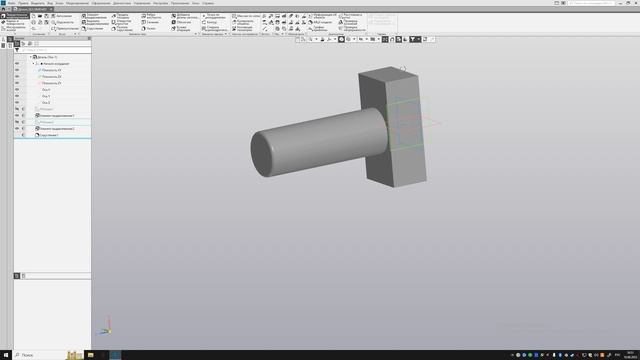Select the Окружность circle tool
Viewport: 640px width, 360px height.
coord(62,22)
